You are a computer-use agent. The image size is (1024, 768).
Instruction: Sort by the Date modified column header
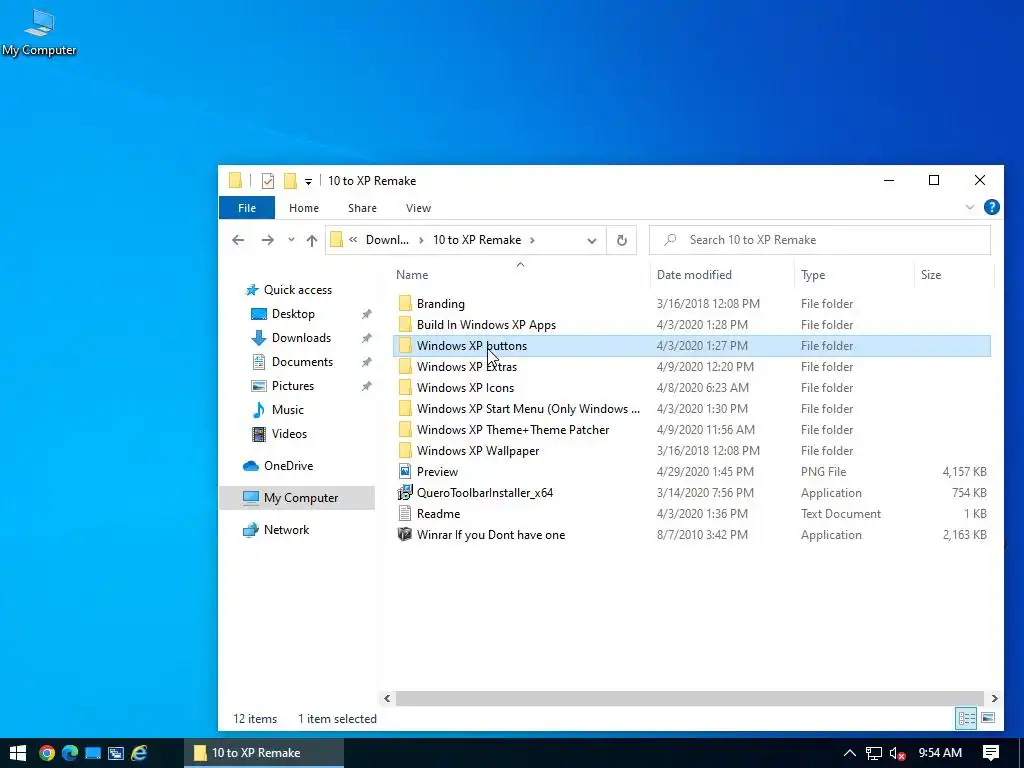pos(694,275)
